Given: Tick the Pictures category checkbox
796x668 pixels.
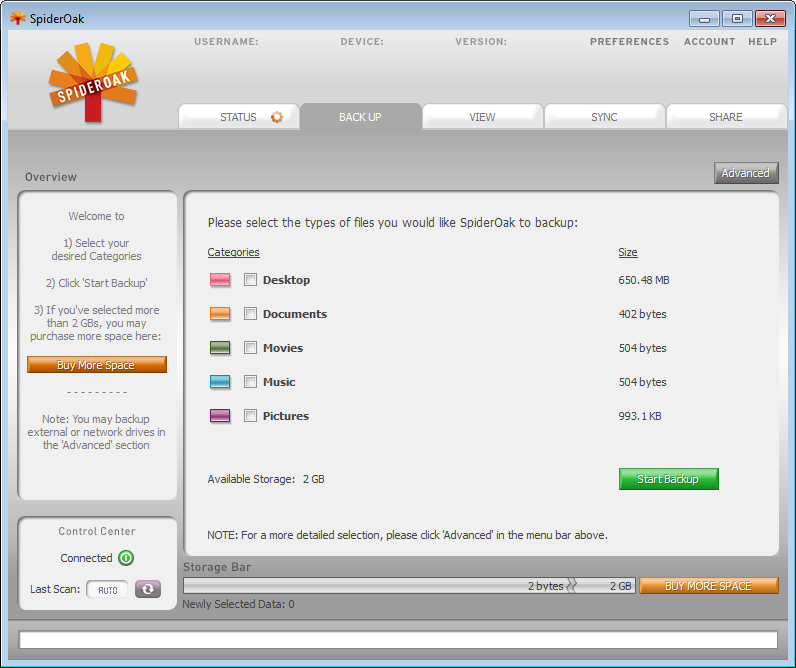Looking at the screenshot, I should (x=251, y=417).
